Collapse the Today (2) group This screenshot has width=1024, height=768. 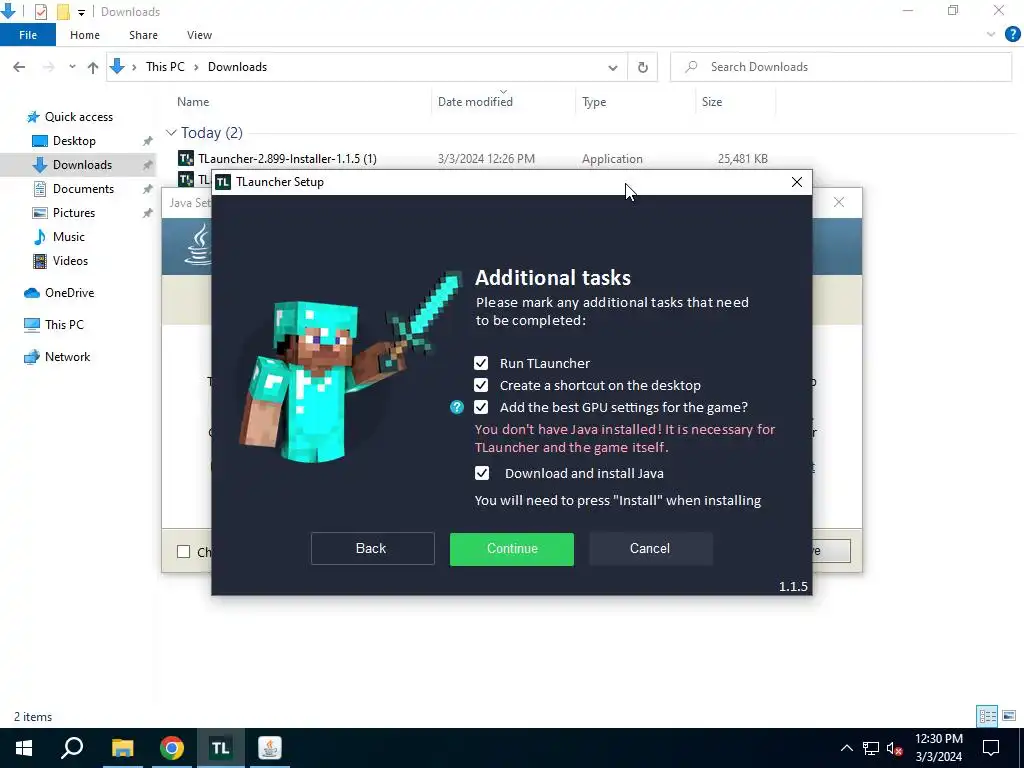171,133
